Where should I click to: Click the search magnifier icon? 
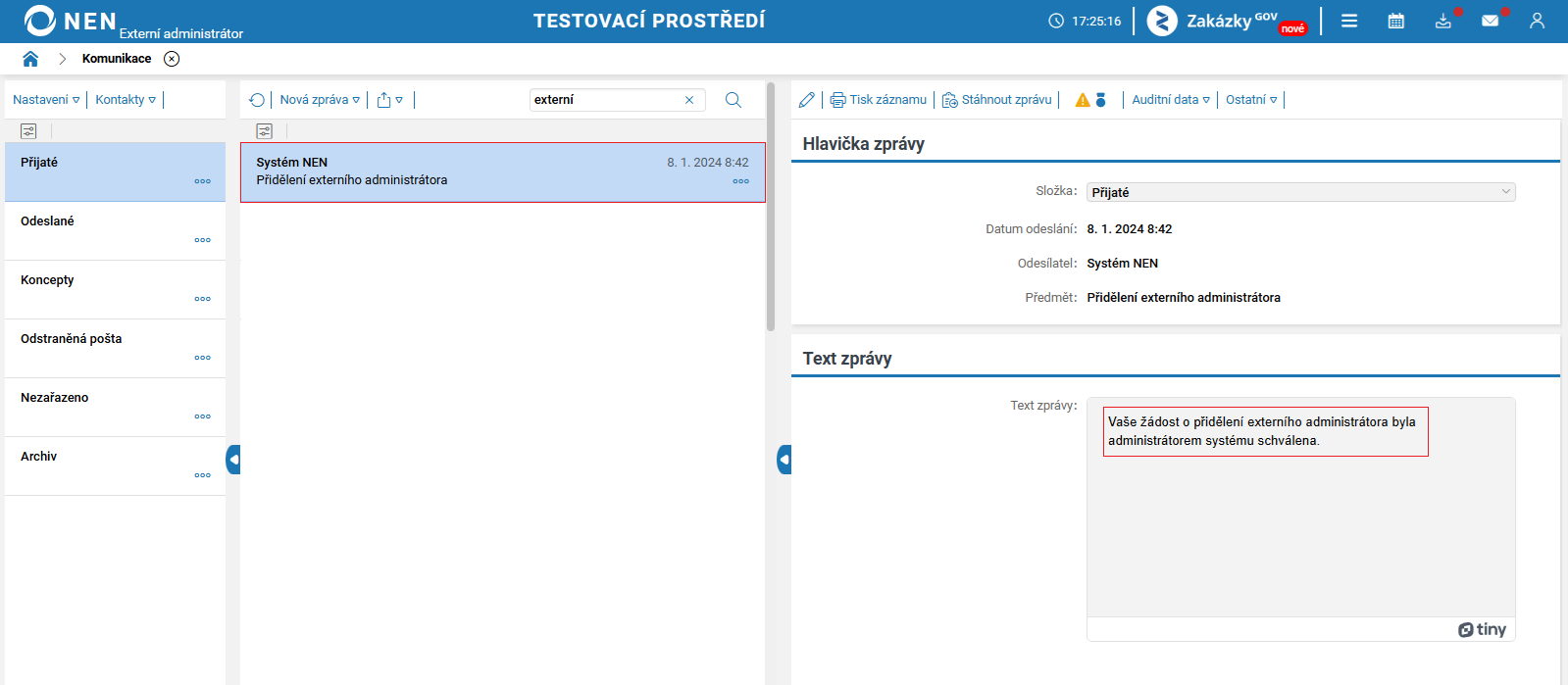tap(733, 100)
